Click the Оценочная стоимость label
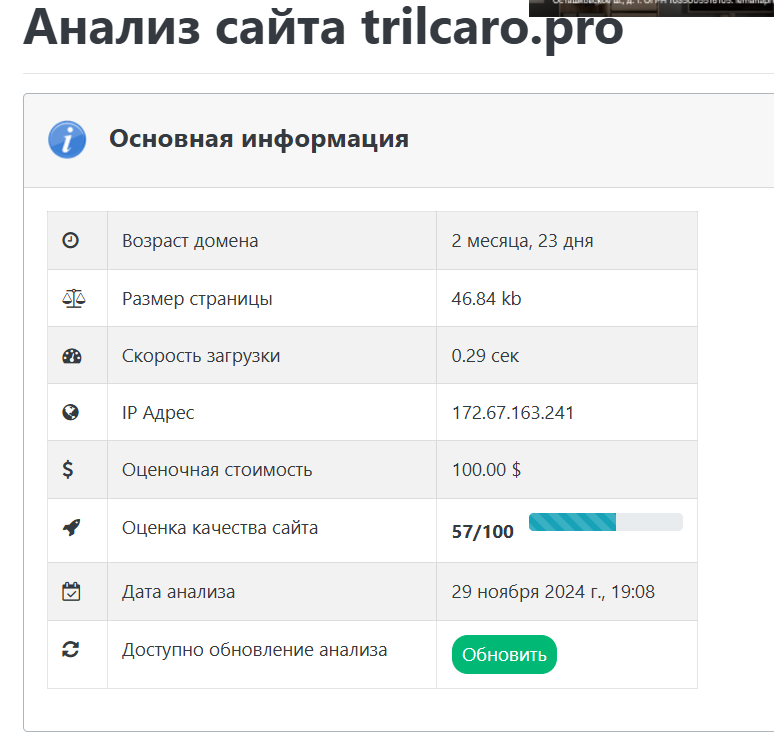 pyautogui.click(x=217, y=470)
